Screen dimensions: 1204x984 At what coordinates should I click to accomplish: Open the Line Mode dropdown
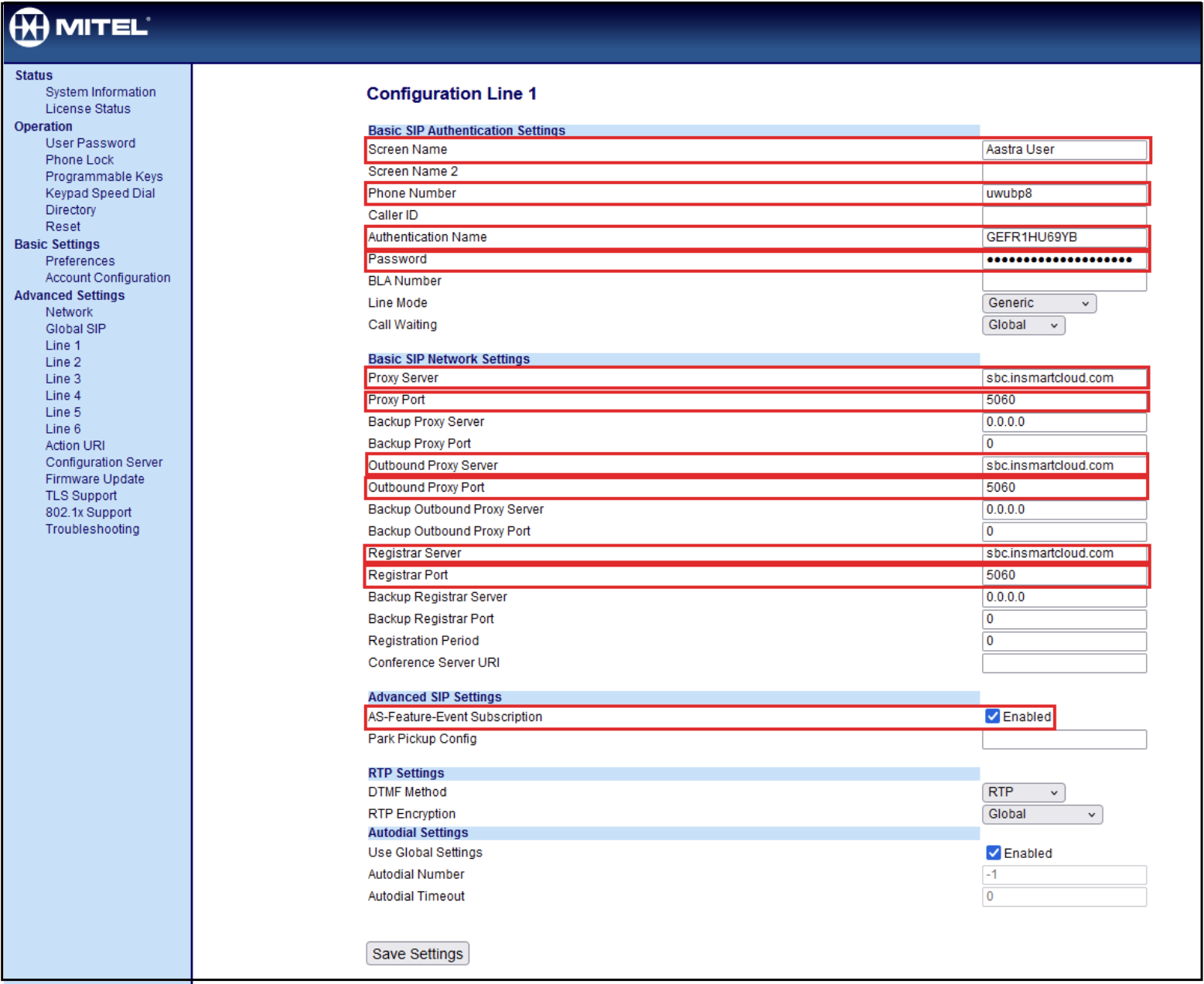point(1039,303)
